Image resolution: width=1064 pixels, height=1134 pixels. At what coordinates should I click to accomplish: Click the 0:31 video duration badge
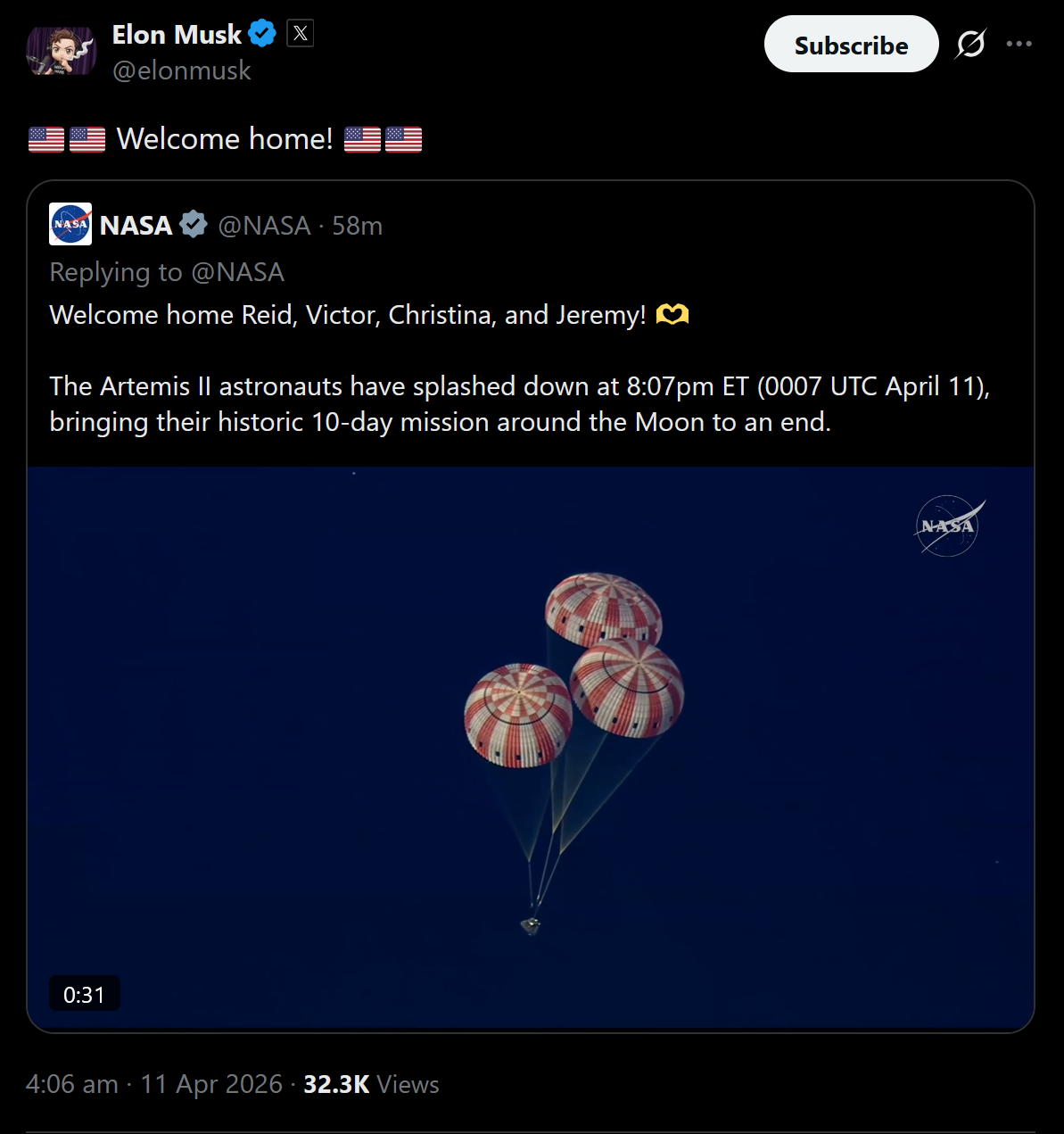pyautogui.click(x=84, y=995)
